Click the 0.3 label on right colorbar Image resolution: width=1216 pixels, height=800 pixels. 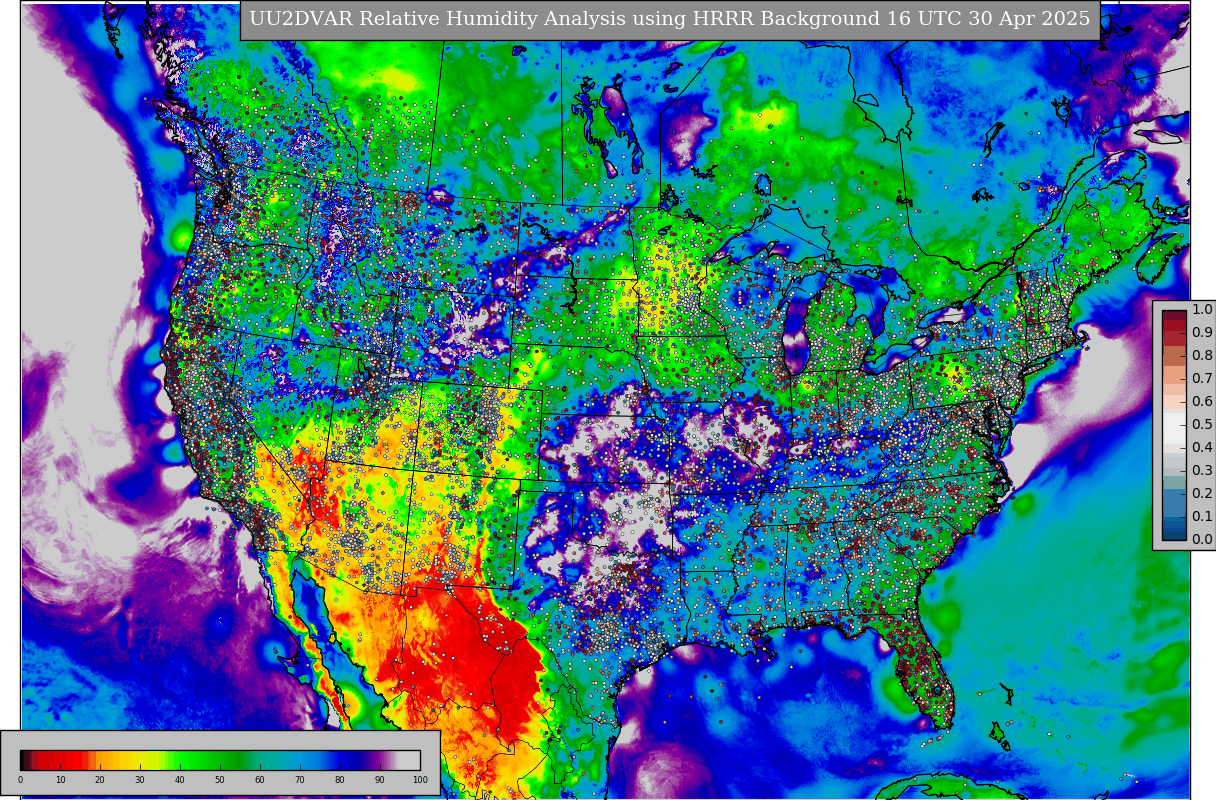[x=1202, y=471]
